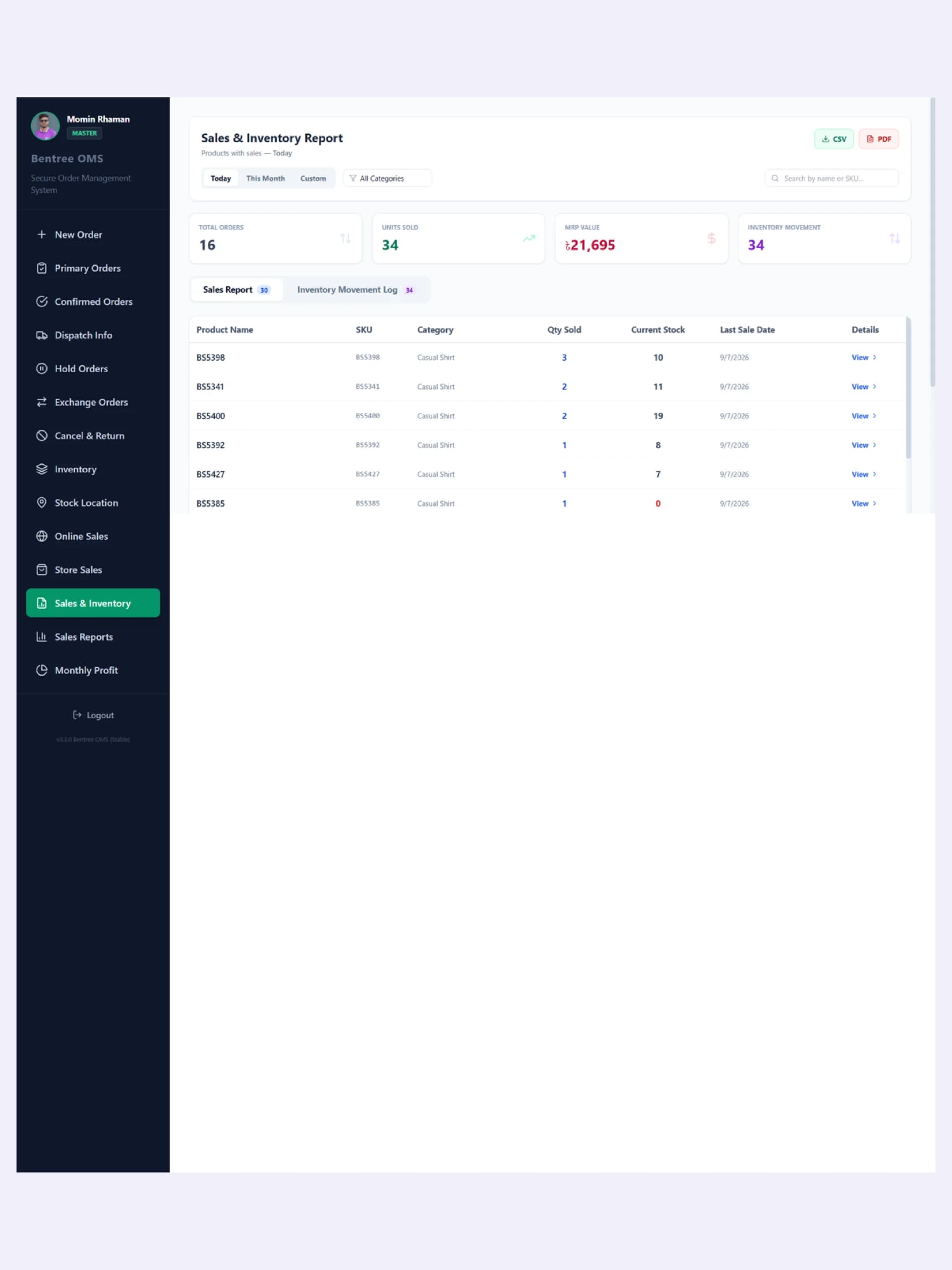Open Monthly Profit page
The height and width of the screenshot is (1270, 952).
tap(93, 670)
